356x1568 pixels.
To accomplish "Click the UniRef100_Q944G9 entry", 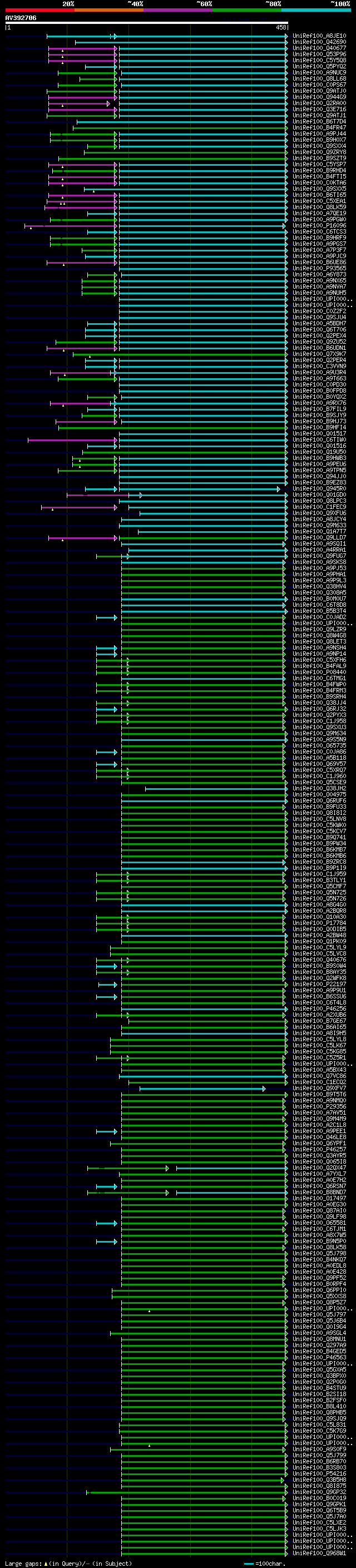I will point(319,97).
